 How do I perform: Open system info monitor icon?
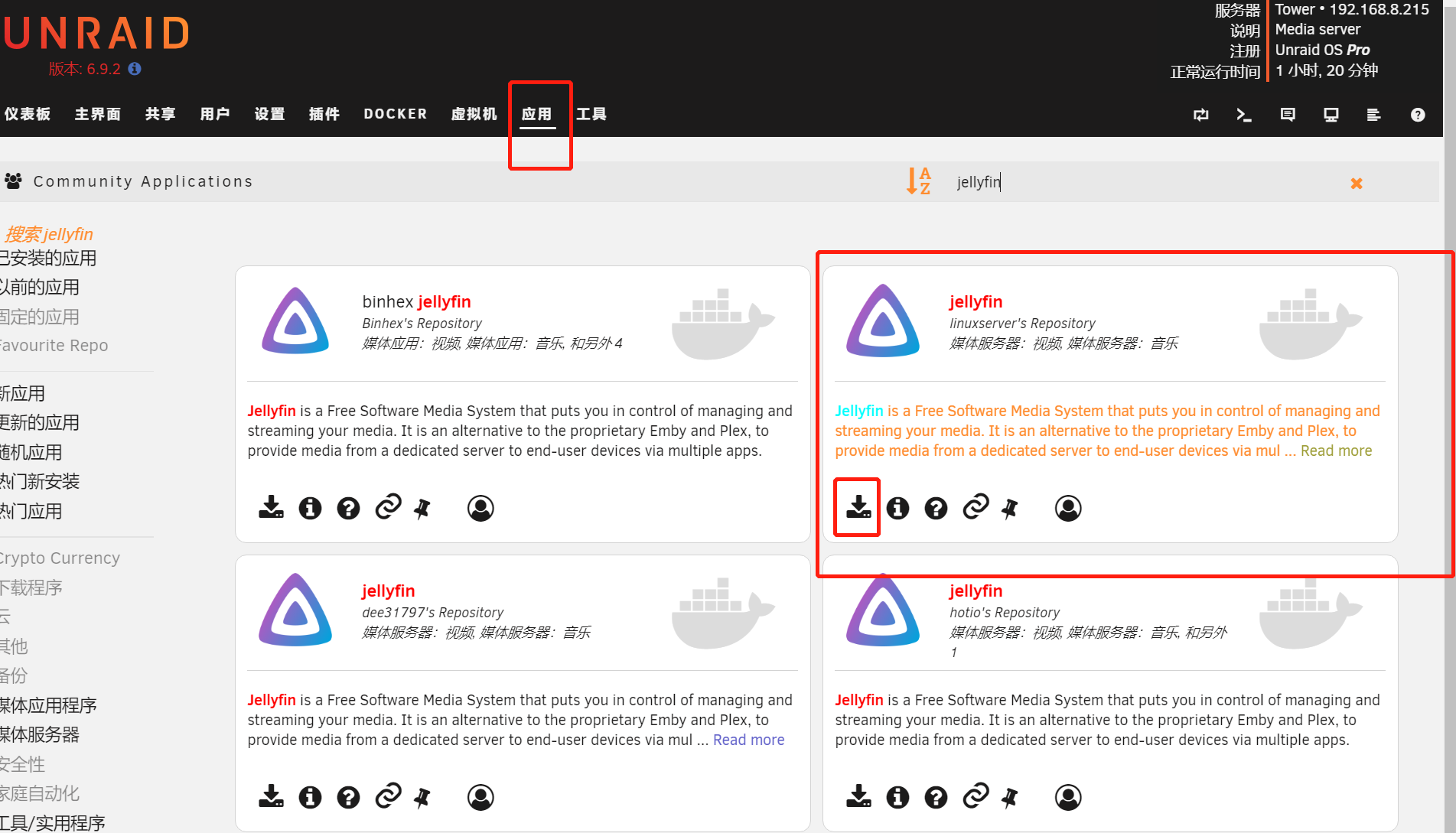click(1331, 115)
